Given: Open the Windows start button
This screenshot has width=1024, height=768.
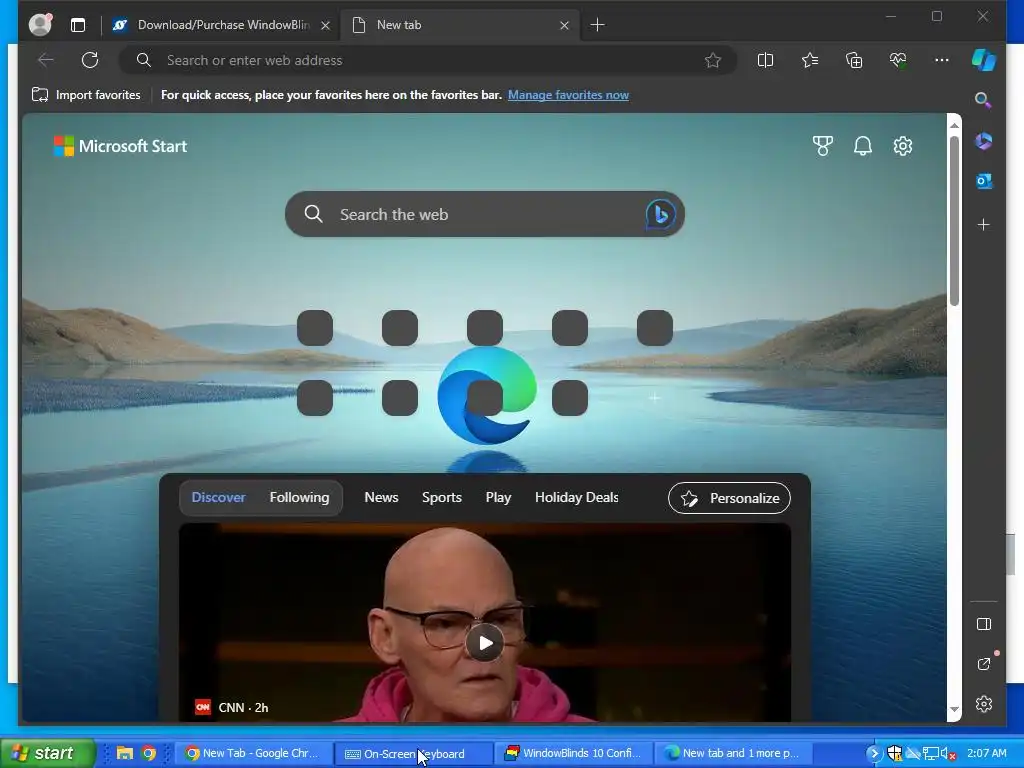Looking at the screenshot, I should [x=47, y=753].
